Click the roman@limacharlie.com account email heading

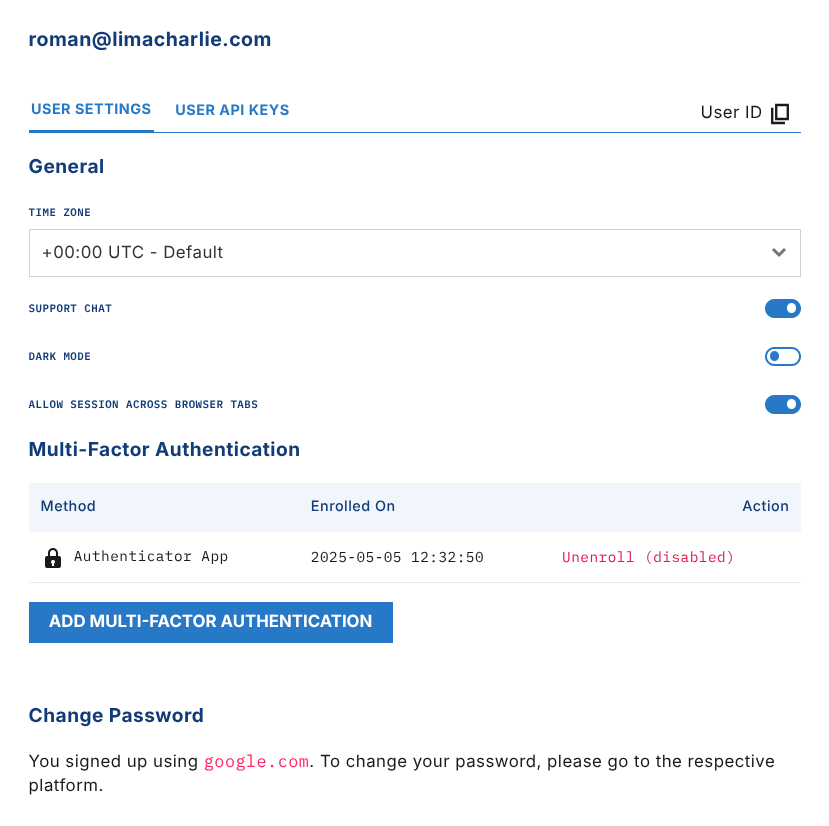(x=150, y=40)
